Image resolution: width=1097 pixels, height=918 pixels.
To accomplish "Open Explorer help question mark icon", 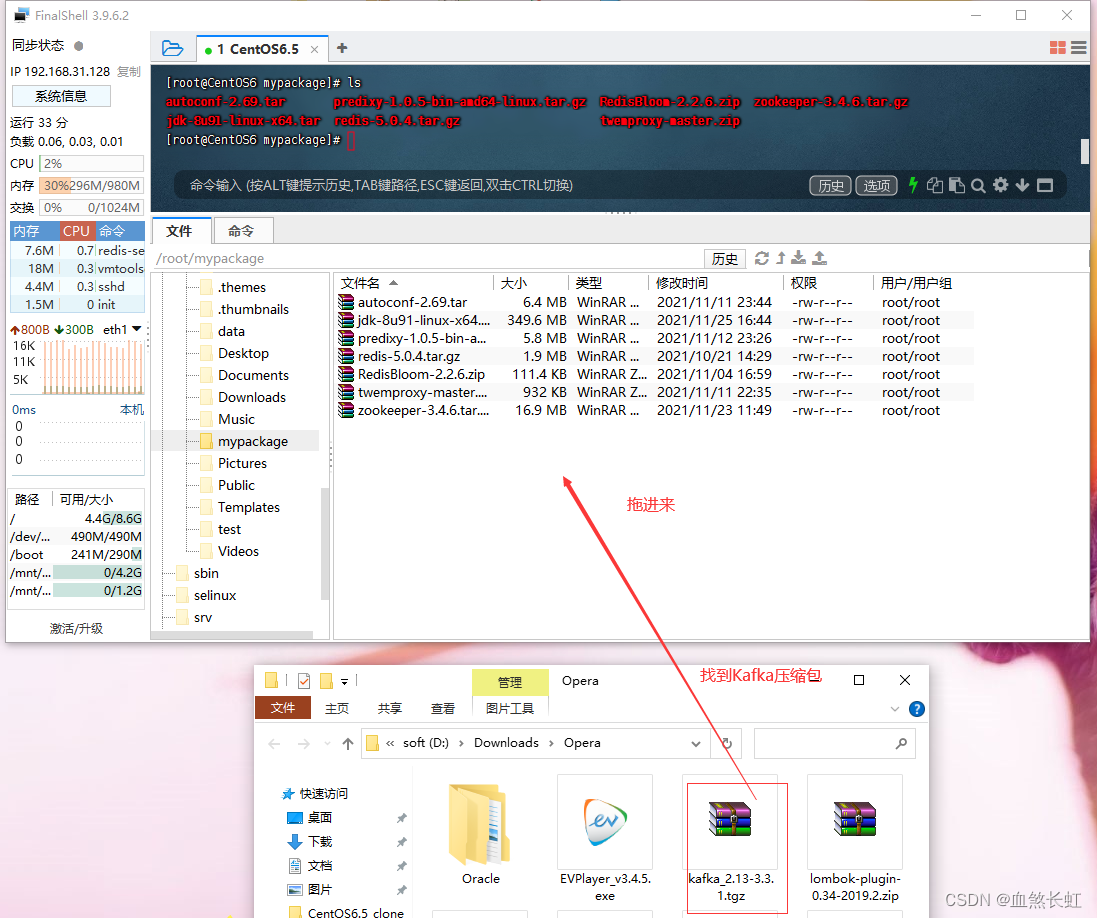I will pyautogui.click(x=916, y=709).
